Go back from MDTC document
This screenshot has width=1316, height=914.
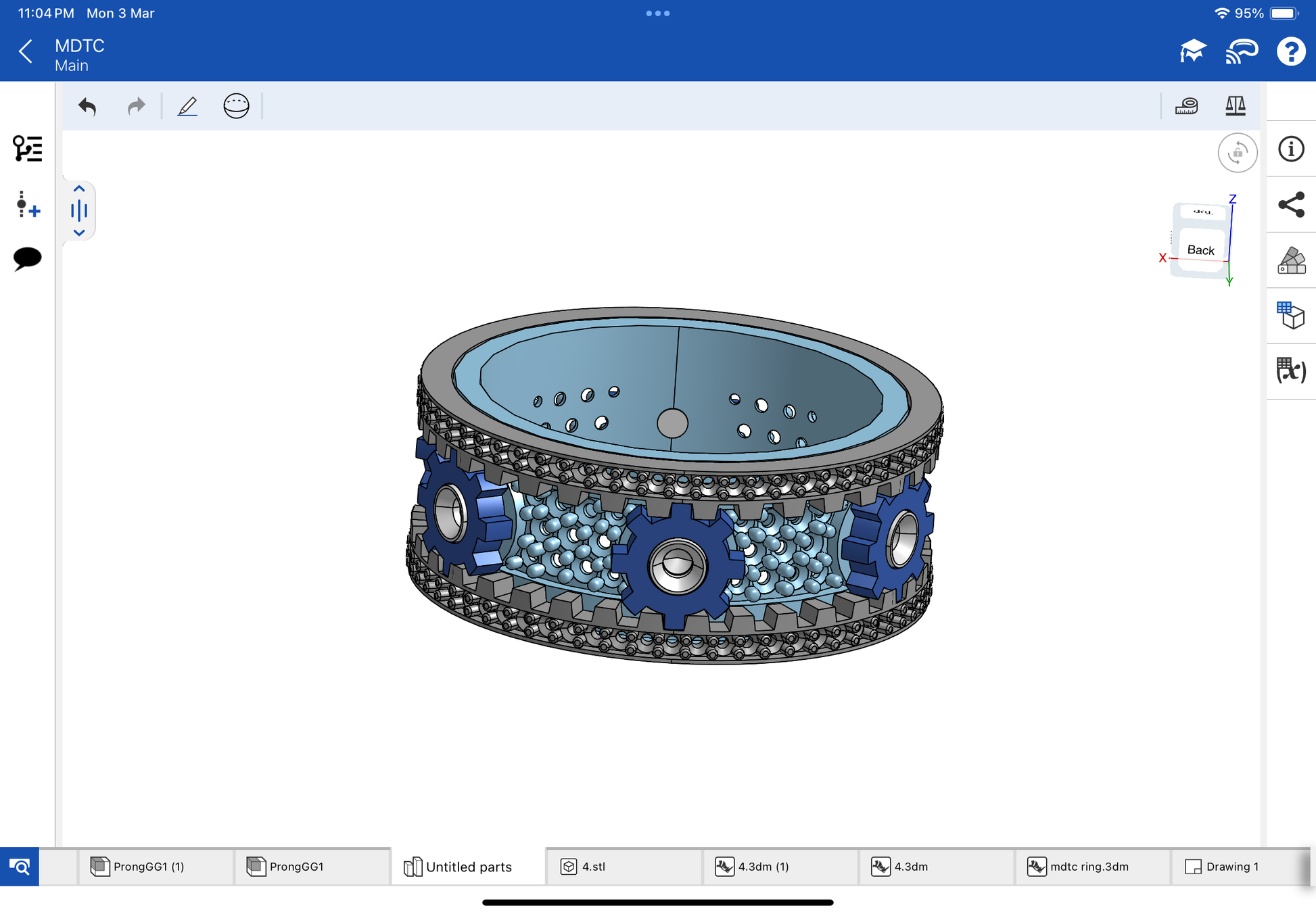26,51
